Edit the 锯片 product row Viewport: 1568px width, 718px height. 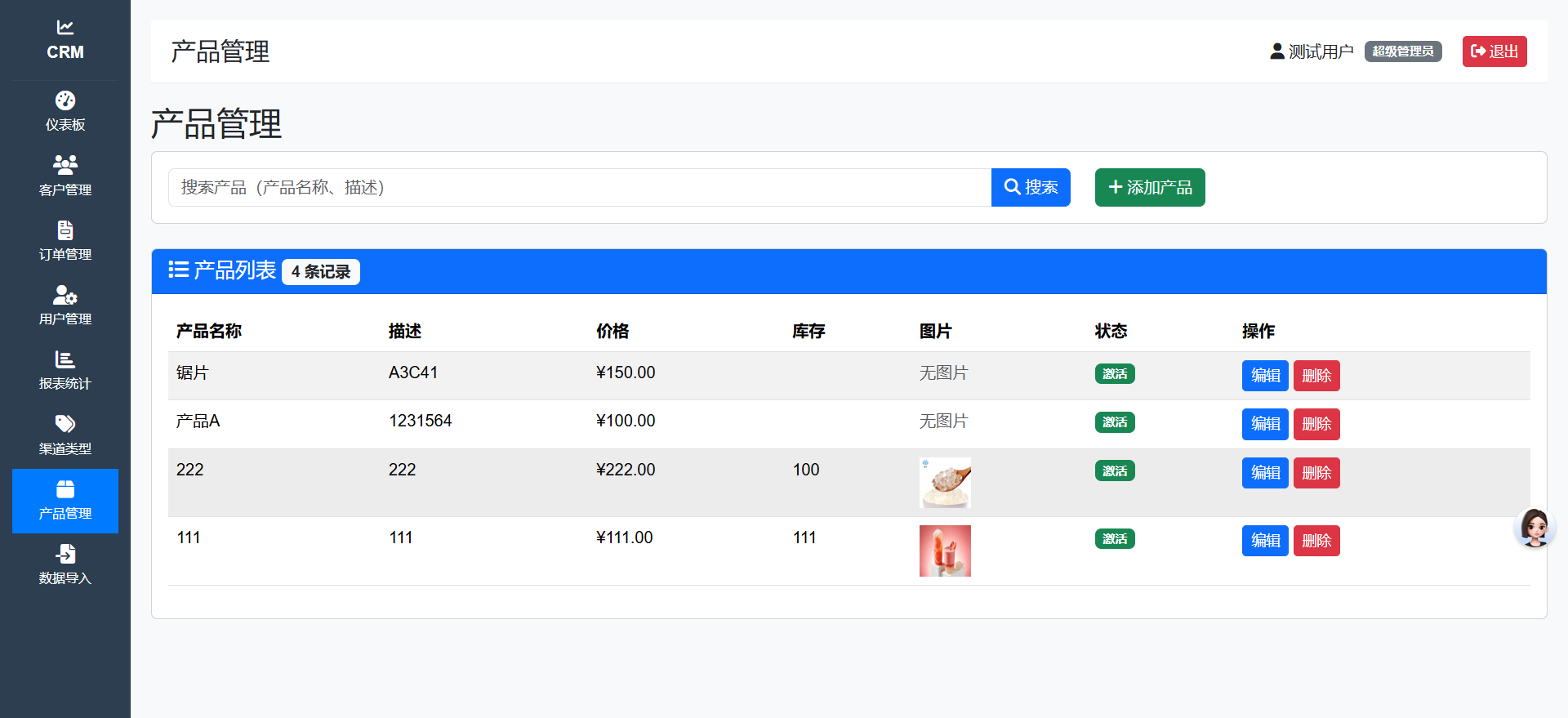(x=1264, y=376)
